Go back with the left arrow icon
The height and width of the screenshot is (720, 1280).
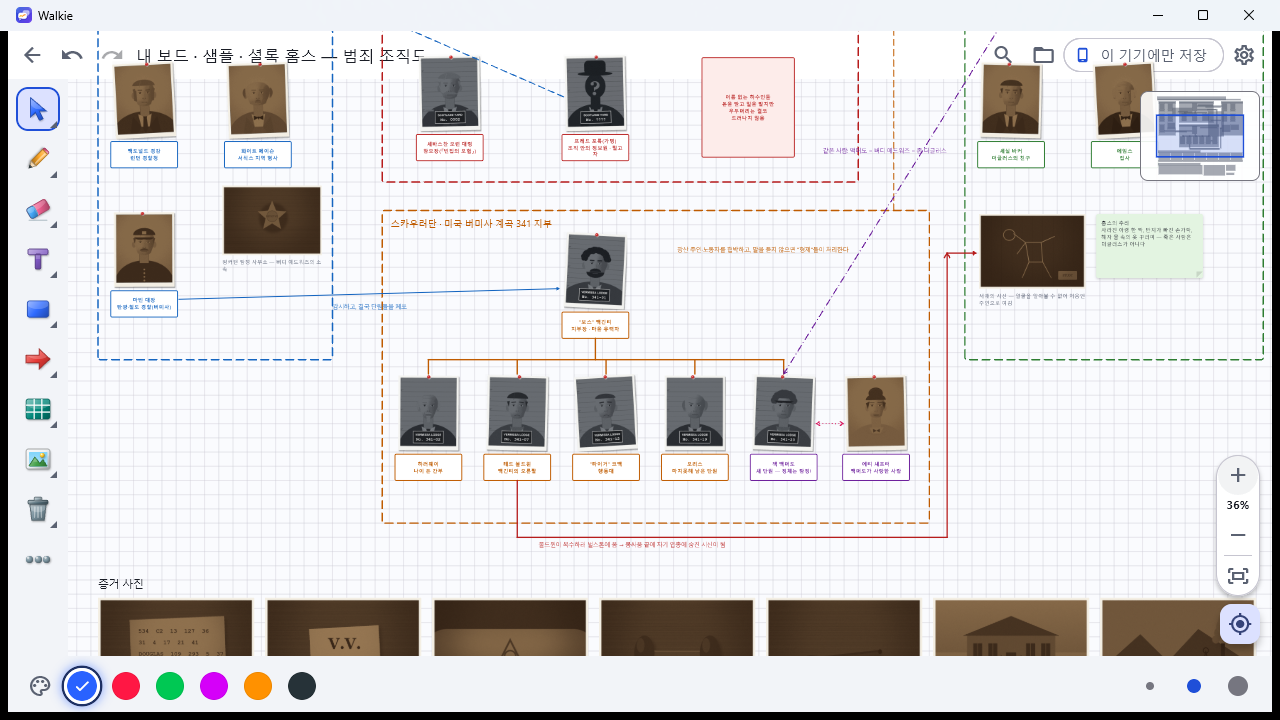point(32,55)
